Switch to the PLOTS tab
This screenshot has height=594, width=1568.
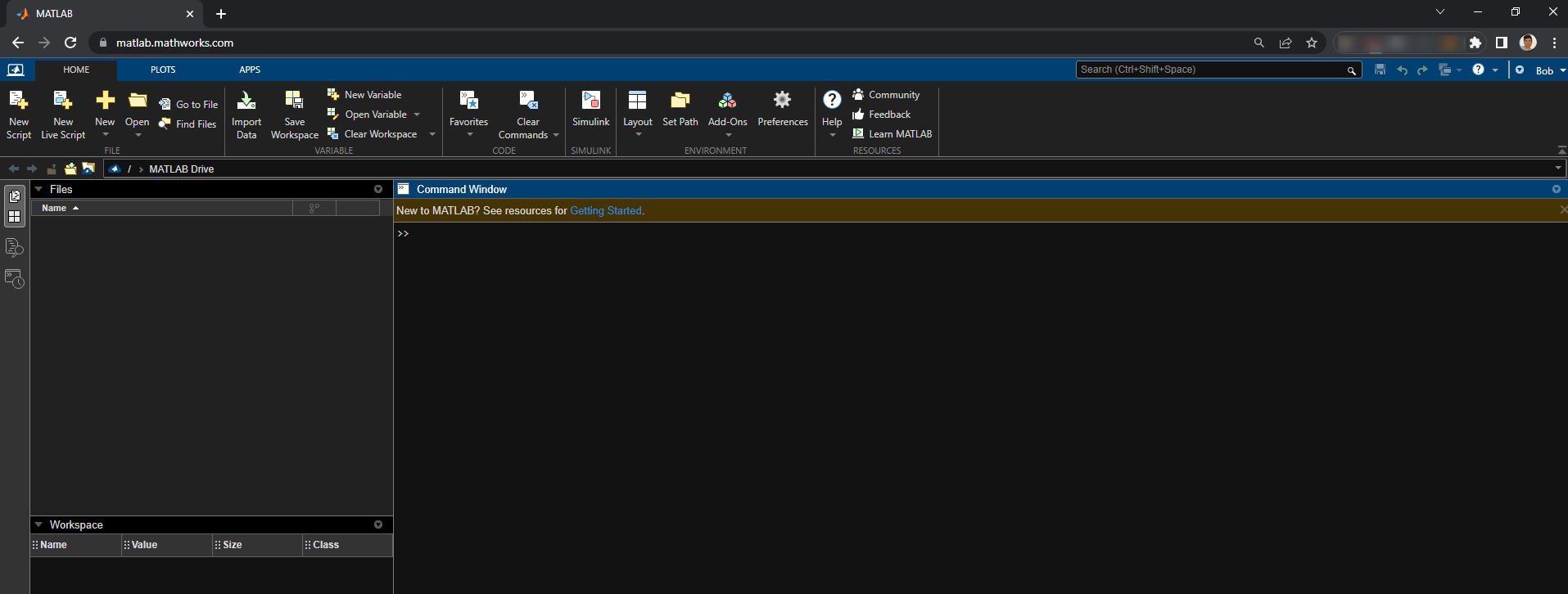point(163,70)
